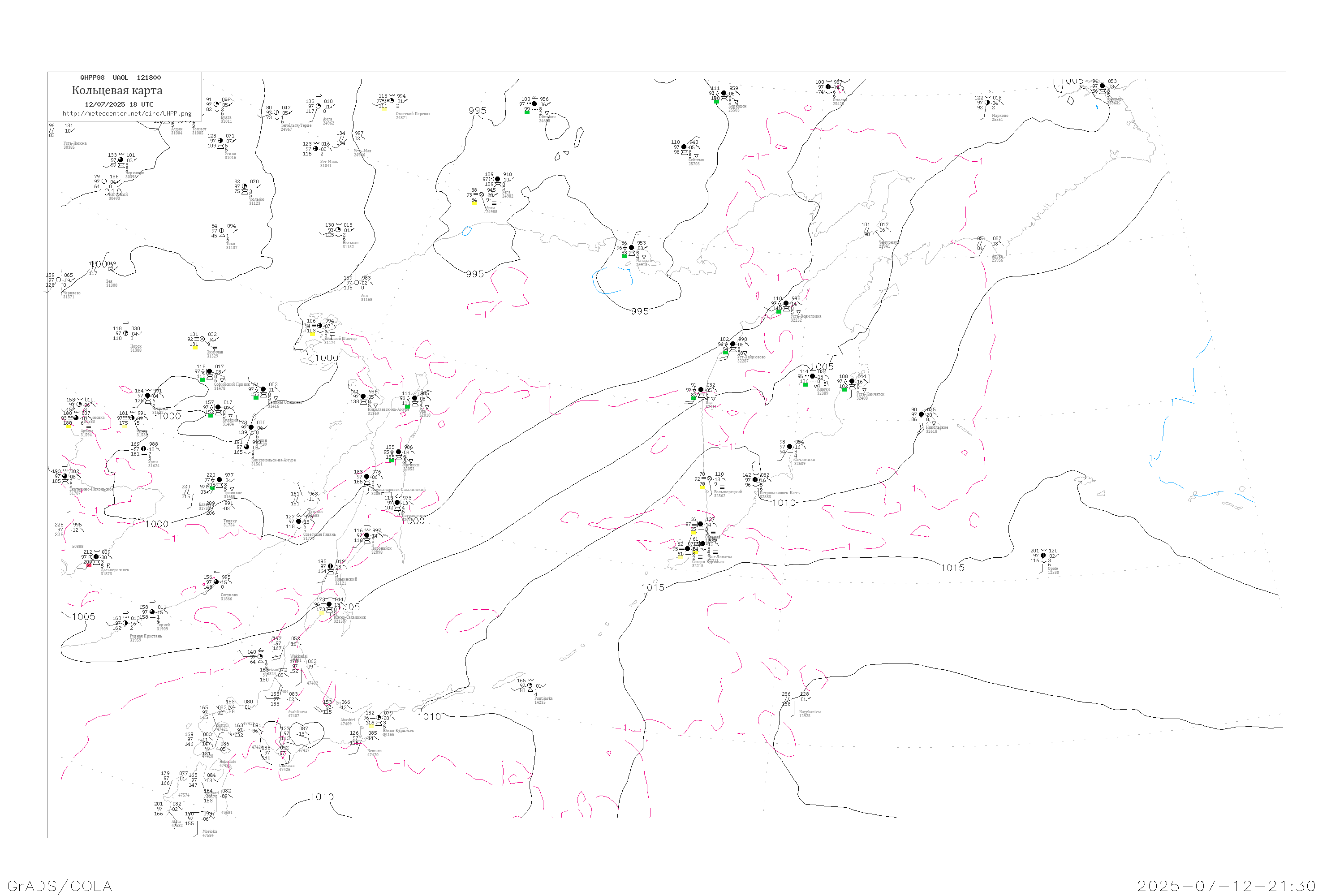Click the Магадан station filled circle
The image size is (1344, 896).
point(631,248)
